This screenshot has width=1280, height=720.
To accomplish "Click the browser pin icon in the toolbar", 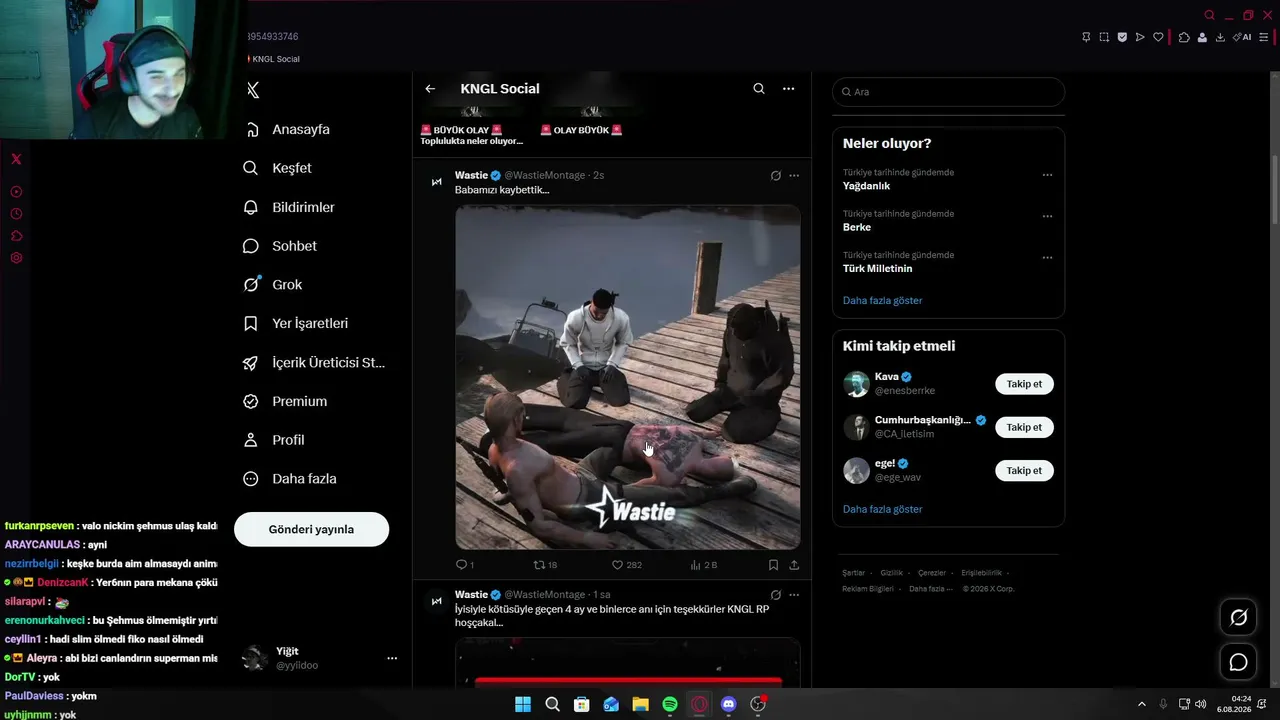I will [1086, 38].
